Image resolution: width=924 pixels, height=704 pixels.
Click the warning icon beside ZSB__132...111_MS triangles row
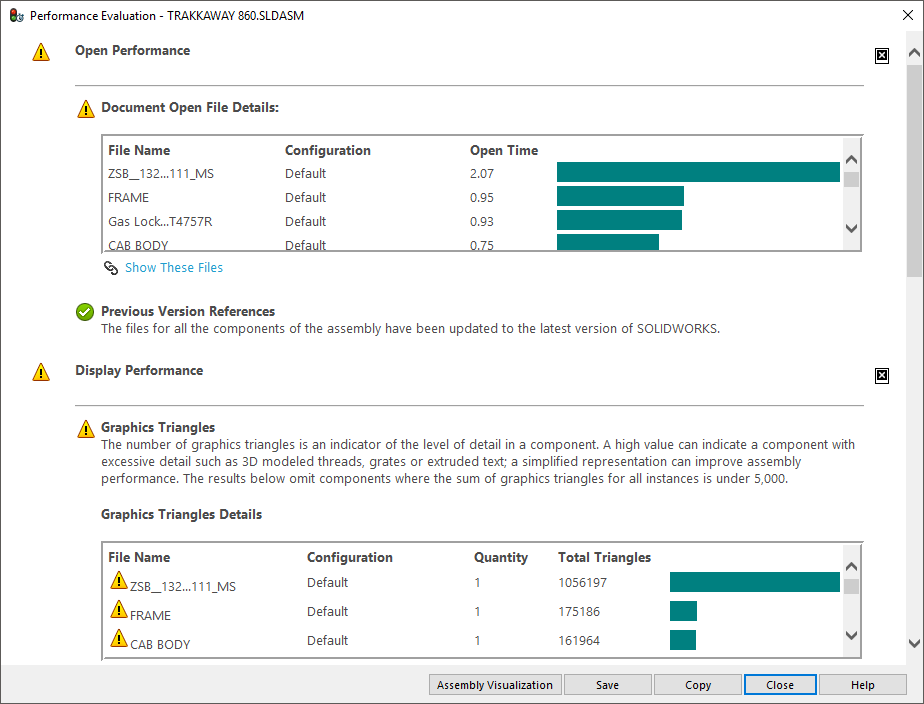point(119,580)
